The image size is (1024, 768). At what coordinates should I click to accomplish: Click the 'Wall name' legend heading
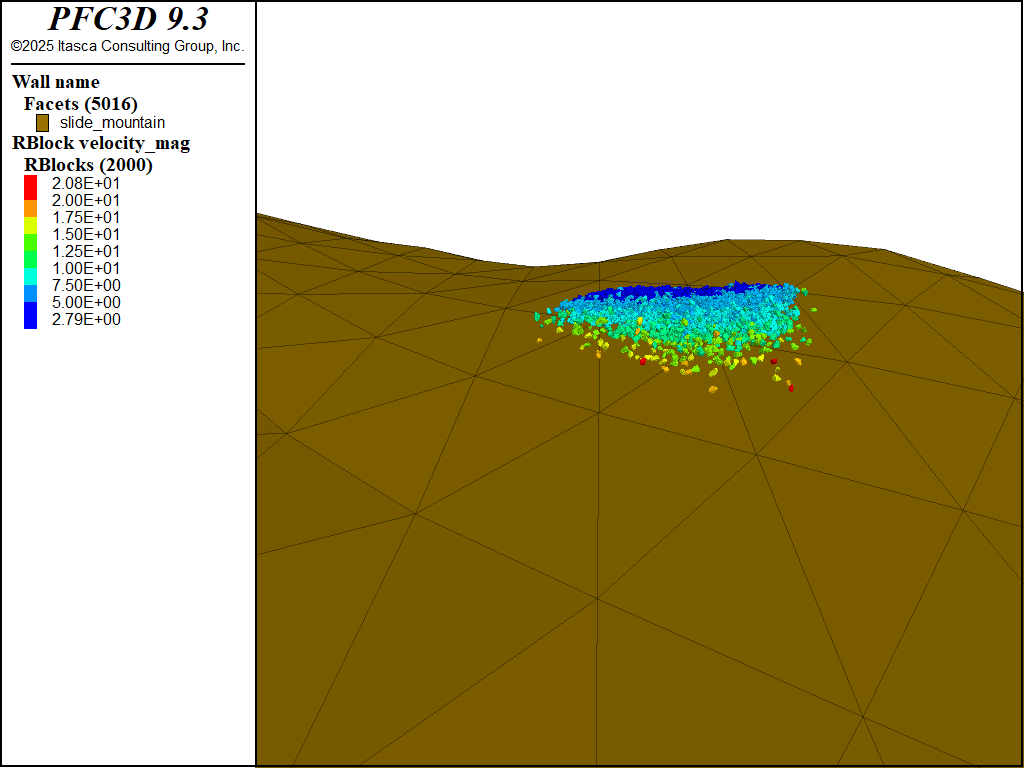[x=56, y=82]
